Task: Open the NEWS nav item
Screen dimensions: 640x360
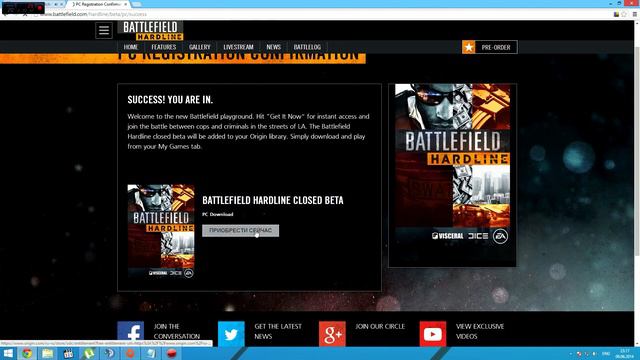Action: tap(273, 47)
